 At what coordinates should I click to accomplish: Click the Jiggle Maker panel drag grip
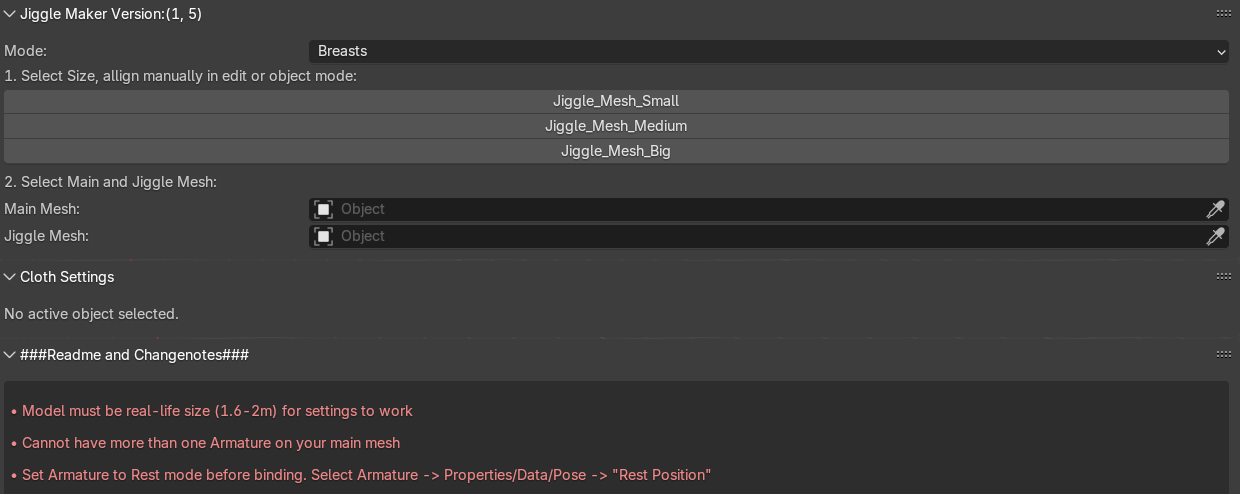coord(1223,14)
